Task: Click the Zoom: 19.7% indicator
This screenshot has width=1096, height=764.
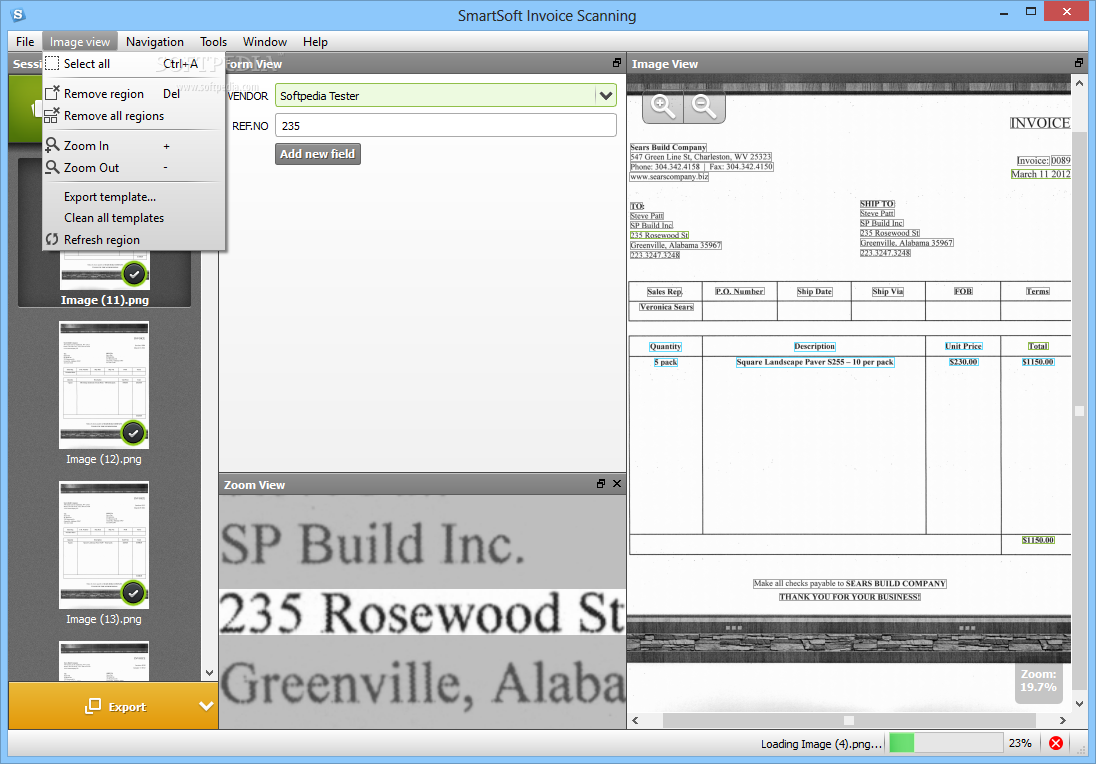Action: 1038,681
